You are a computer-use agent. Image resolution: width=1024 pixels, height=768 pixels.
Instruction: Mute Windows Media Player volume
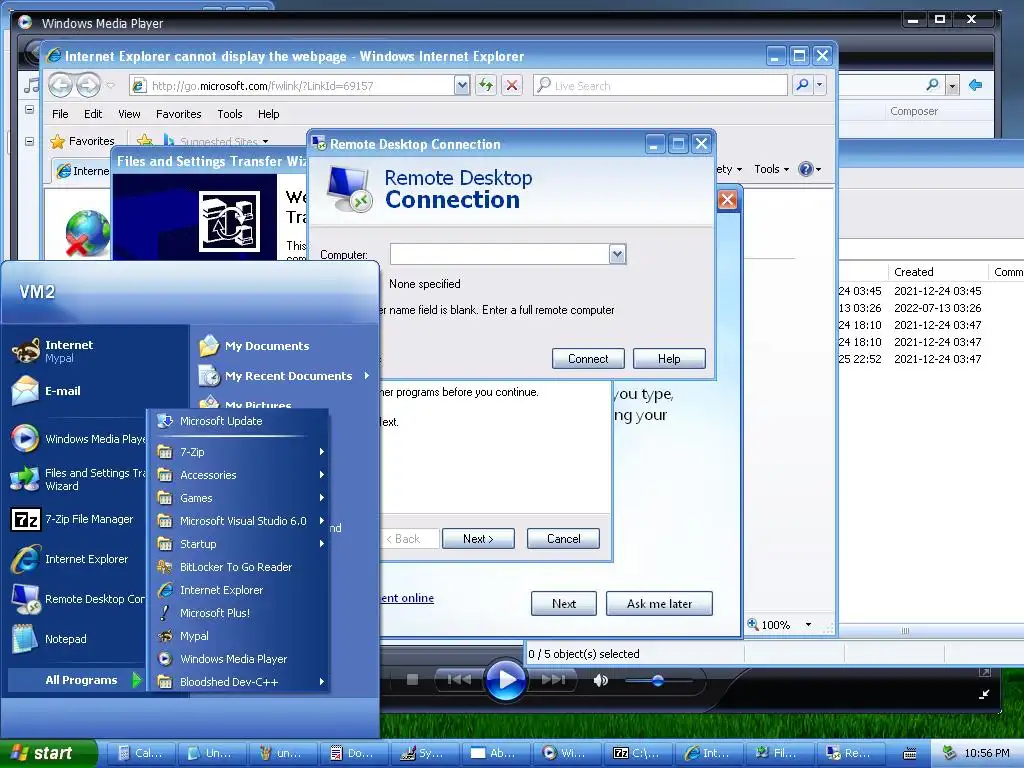point(600,680)
